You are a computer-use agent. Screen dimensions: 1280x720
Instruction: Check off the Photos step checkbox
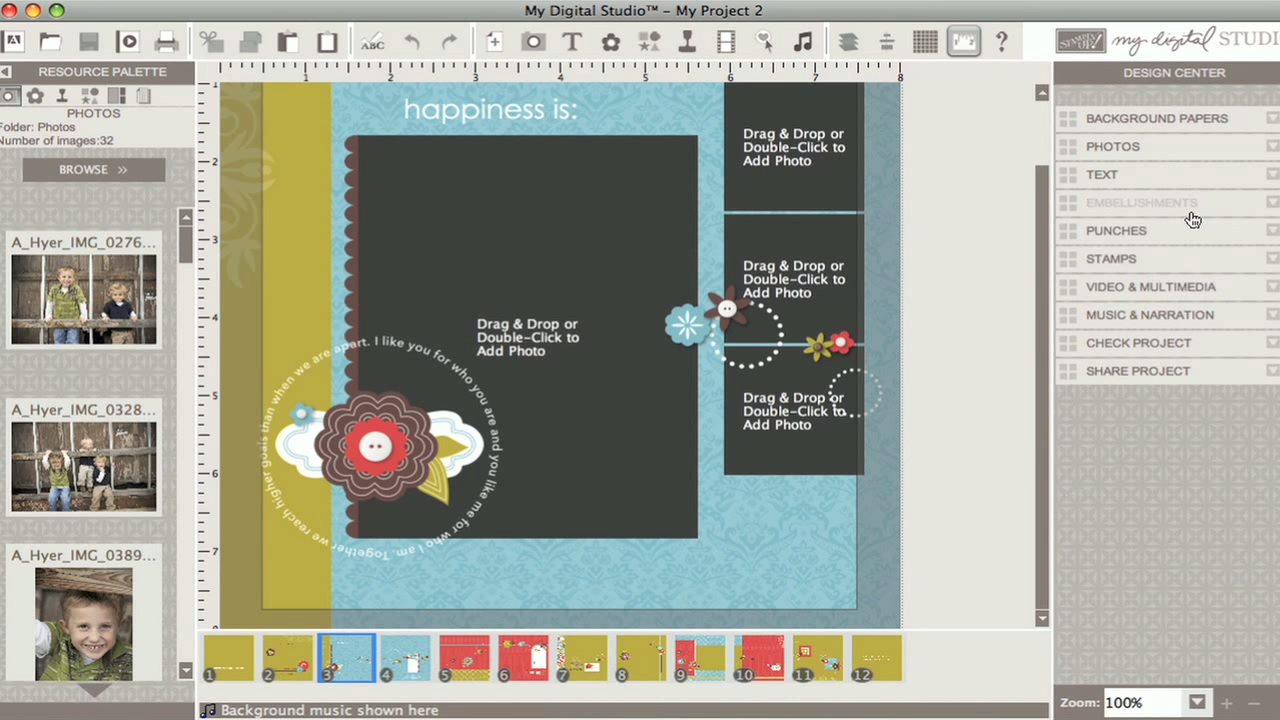tap(1272, 146)
